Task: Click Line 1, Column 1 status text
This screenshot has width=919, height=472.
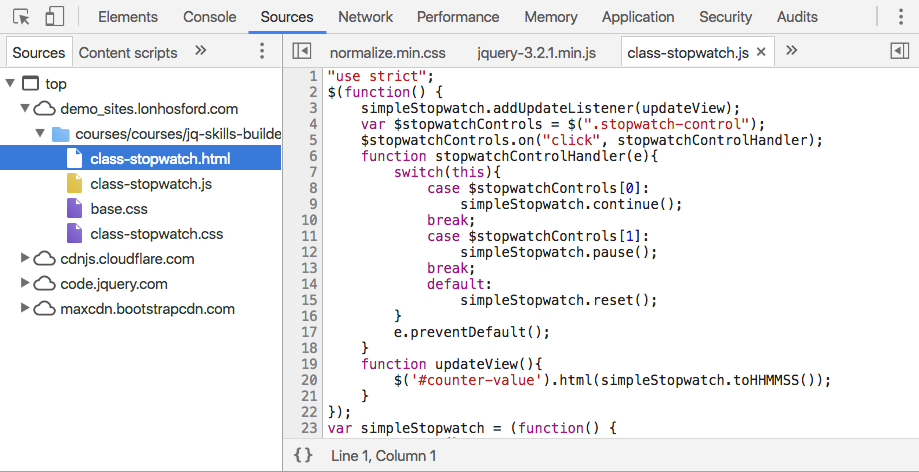Action: [x=383, y=456]
